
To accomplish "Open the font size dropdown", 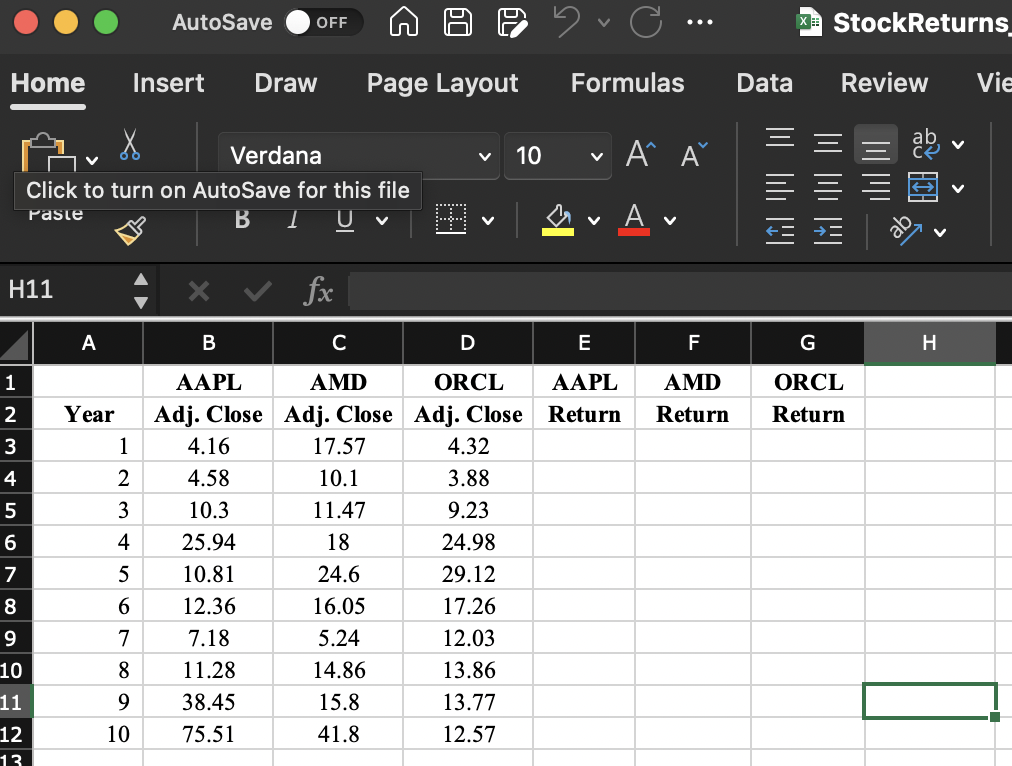I will 597,156.
